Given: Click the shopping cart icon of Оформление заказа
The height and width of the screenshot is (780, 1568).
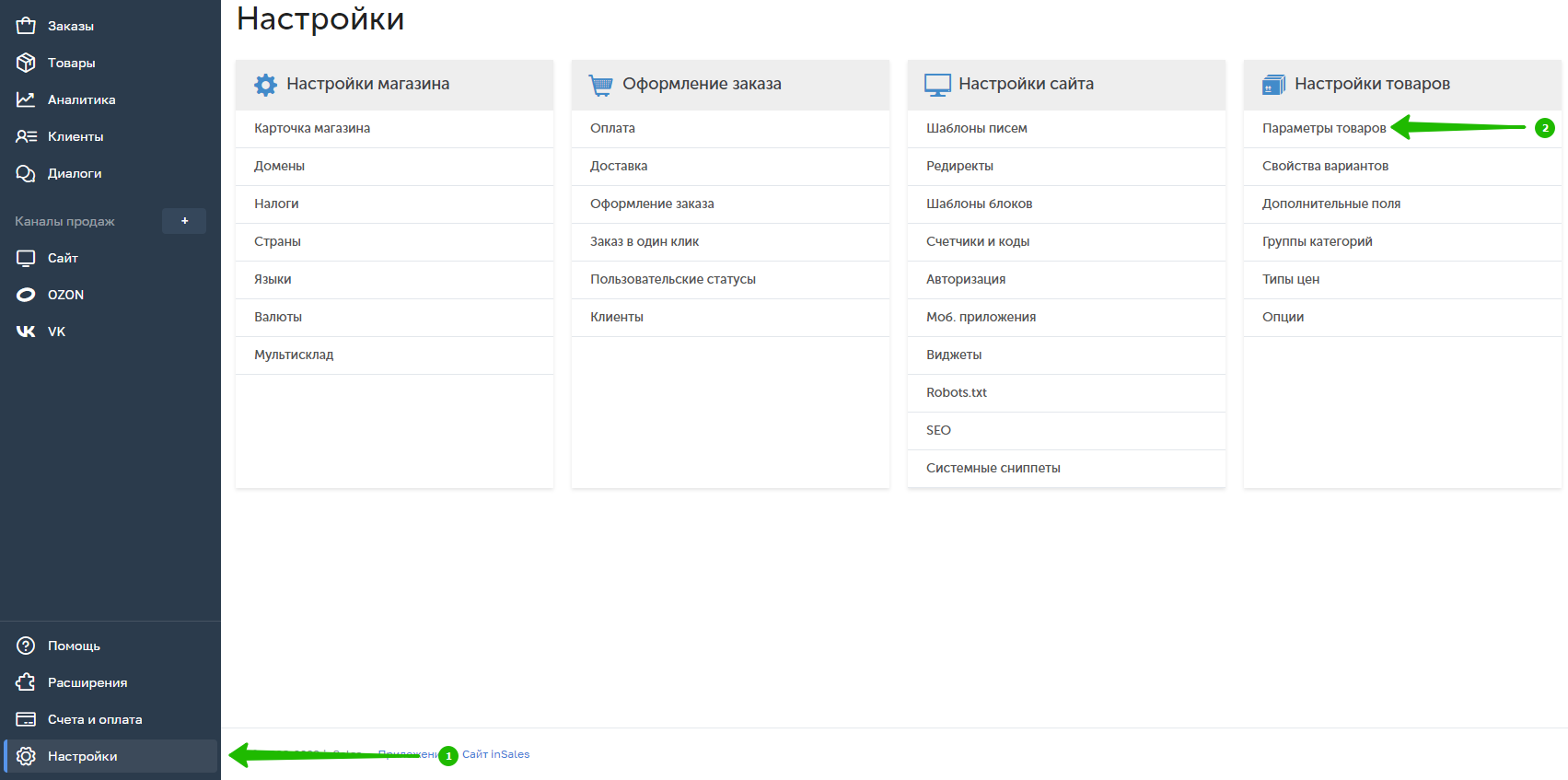Looking at the screenshot, I should [x=600, y=85].
